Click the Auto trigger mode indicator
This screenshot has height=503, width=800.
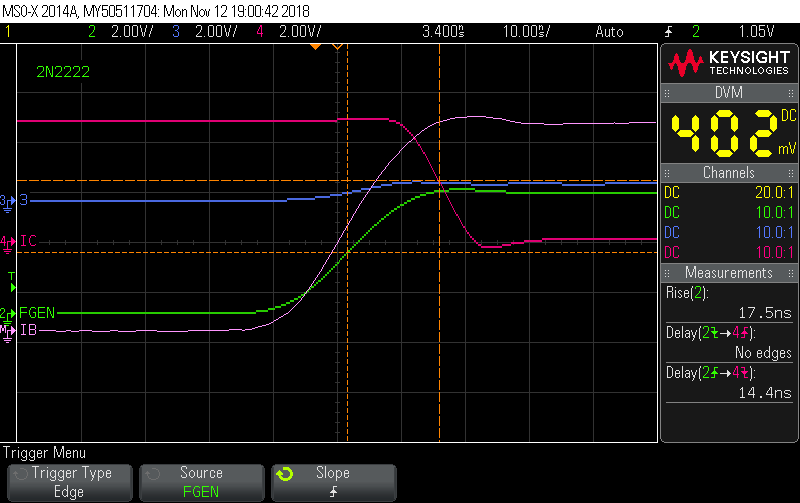click(x=609, y=32)
